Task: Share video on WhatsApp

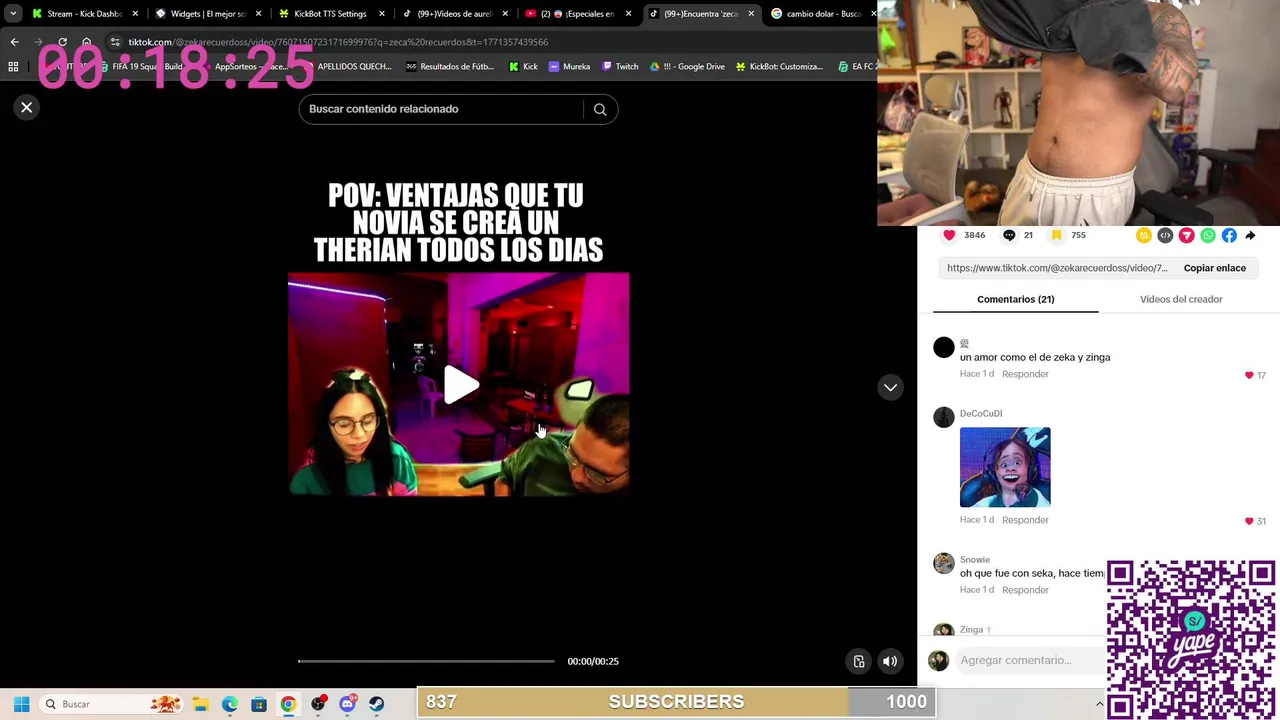Action: tap(1208, 235)
